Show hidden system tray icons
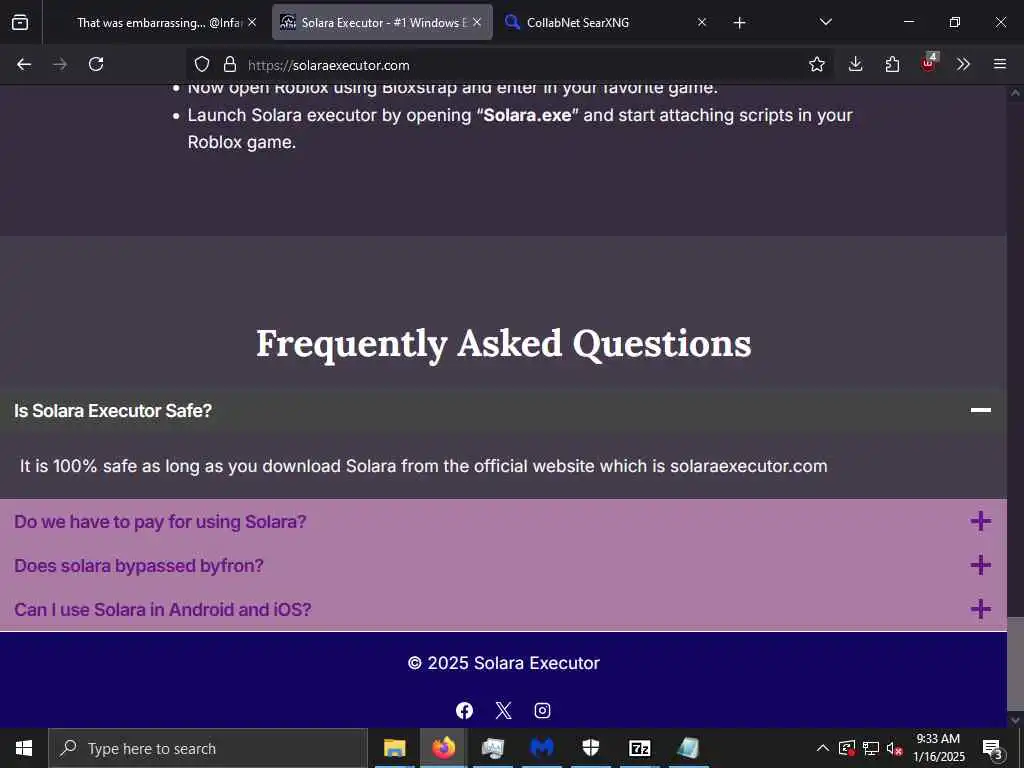Screen dimensions: 1024x768 pyautogui.click(x=823, y=748)
